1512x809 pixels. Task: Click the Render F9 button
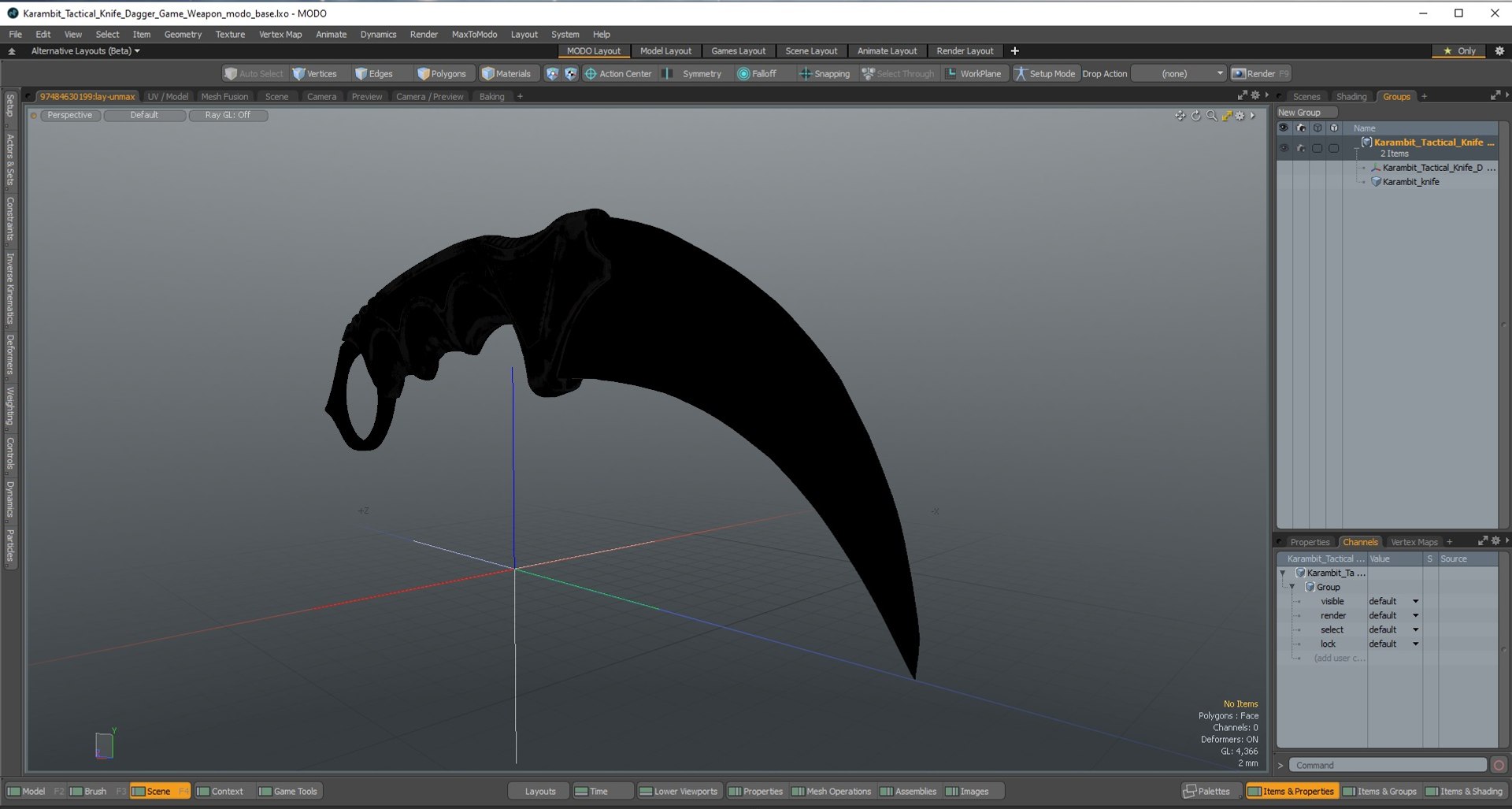pos(1261,73)
